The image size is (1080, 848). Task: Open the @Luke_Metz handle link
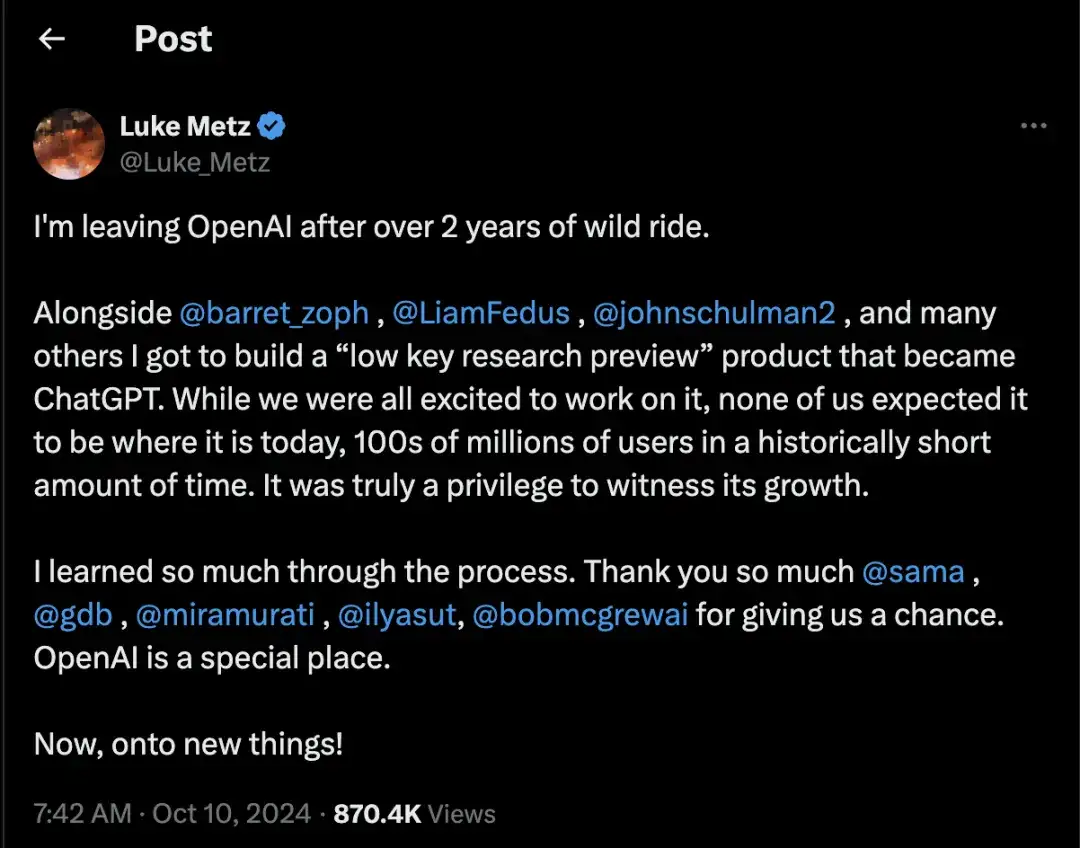click(194, 161)
